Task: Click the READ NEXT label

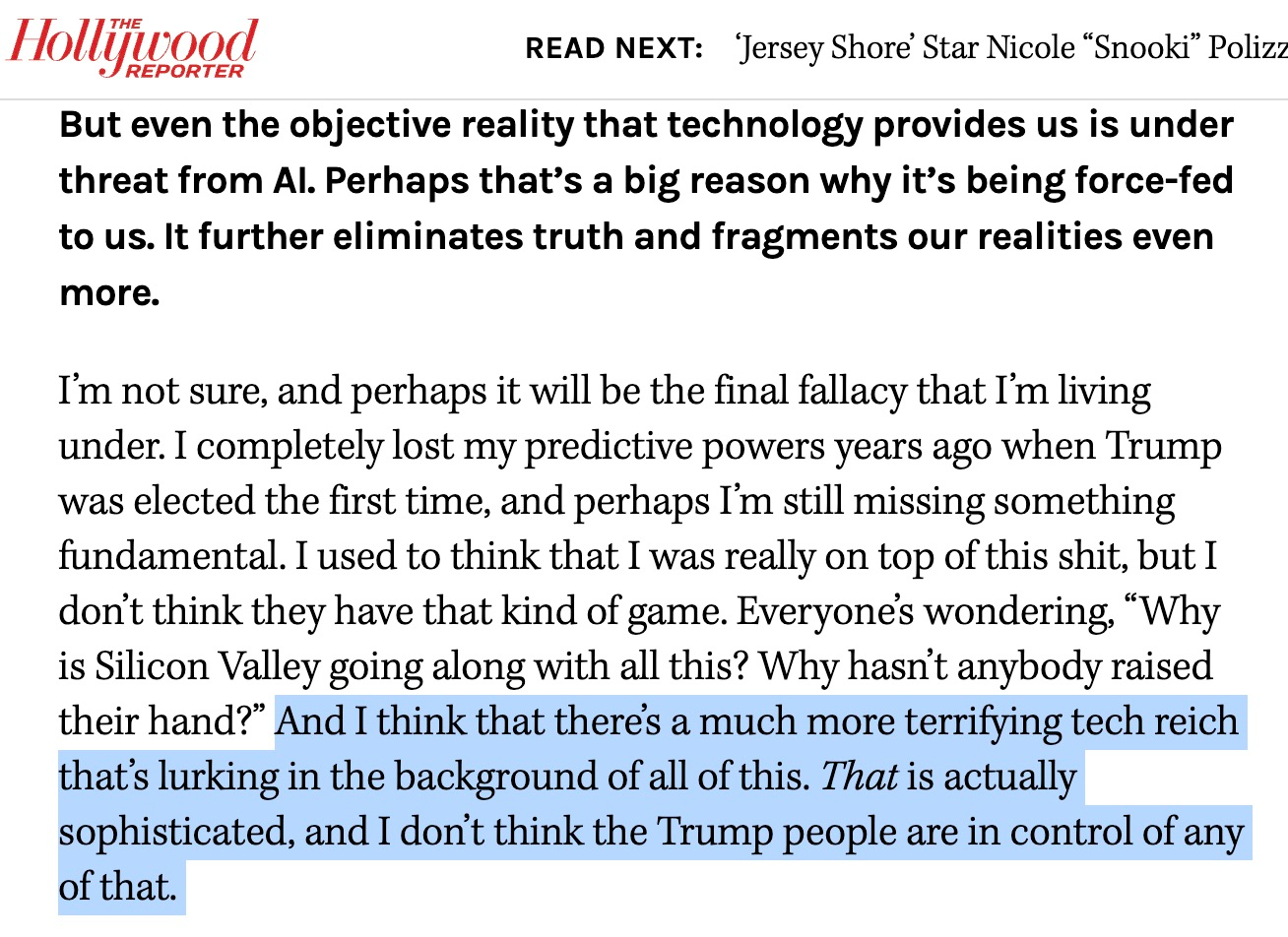Action: pyautogui.click(x=613, y=48)
